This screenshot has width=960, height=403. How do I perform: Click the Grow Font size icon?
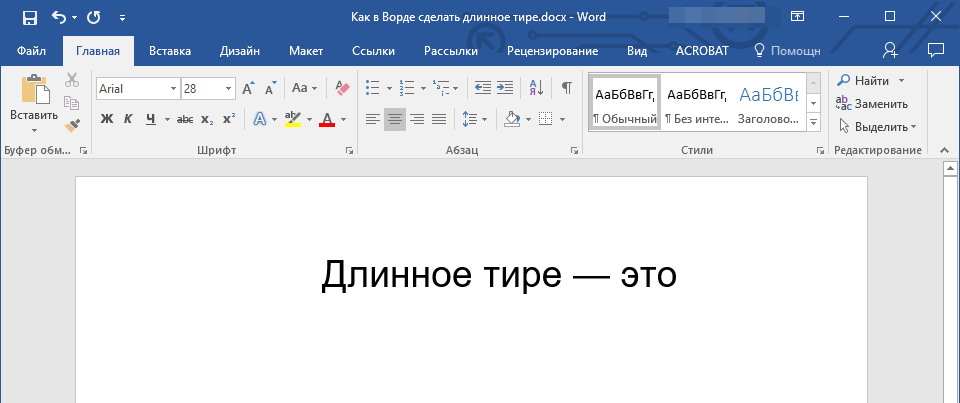(248, 88)
